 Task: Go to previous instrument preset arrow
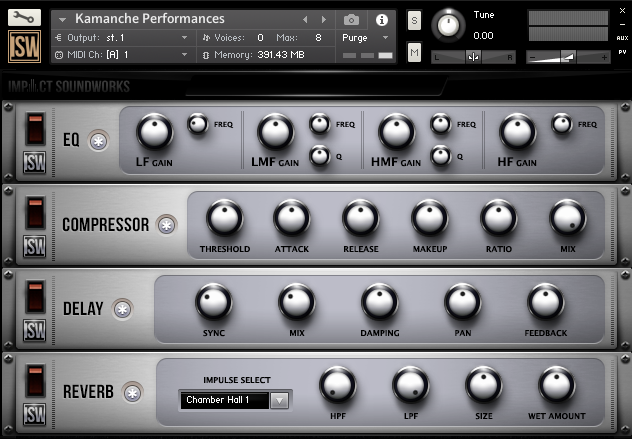pos(305,19)
